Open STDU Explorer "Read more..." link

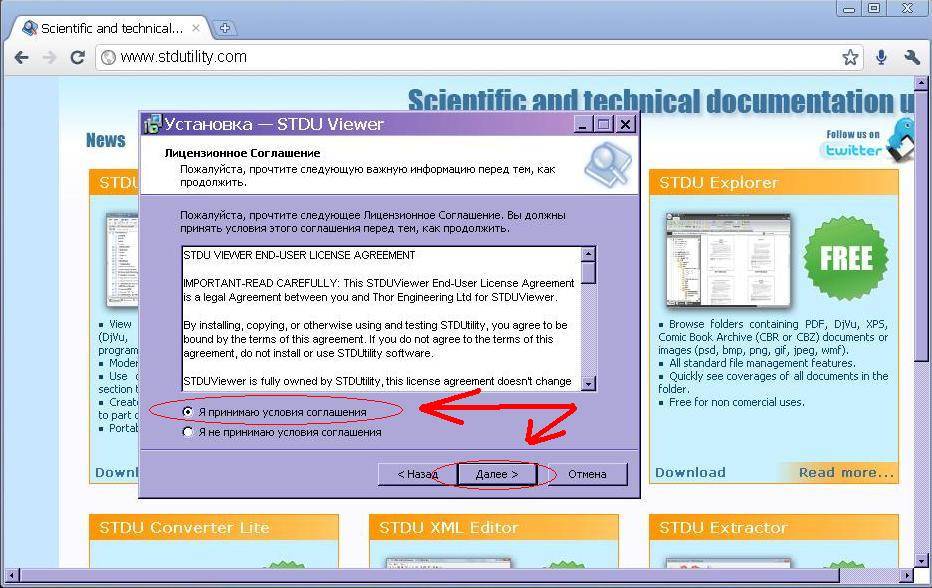click(x=846, y=473)
